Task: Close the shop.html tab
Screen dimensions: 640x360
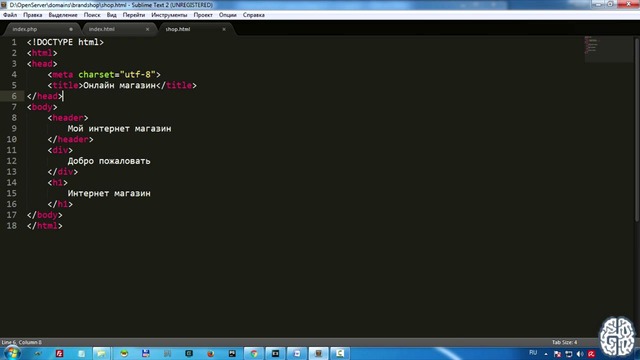Action: click(224, 29)
